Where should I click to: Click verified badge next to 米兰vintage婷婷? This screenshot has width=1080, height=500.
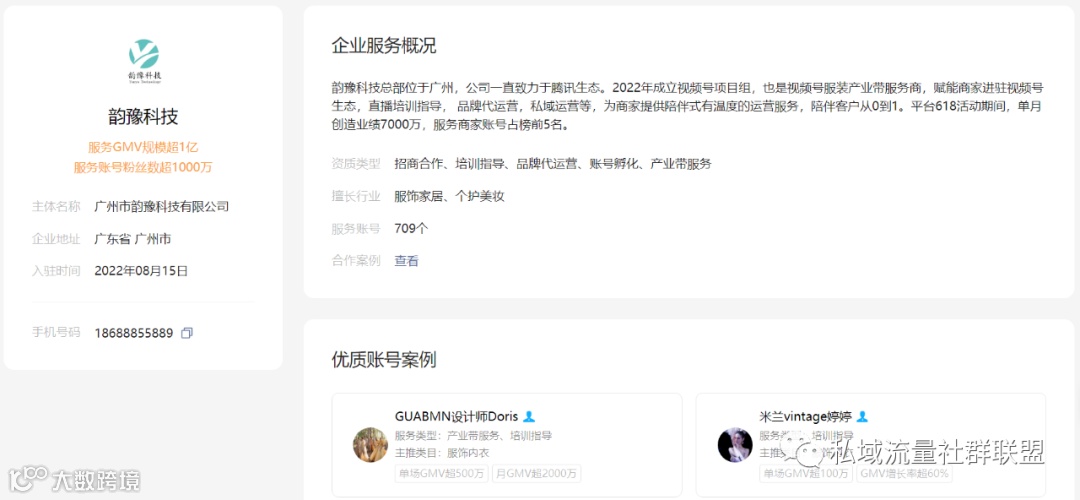[862, 417]
